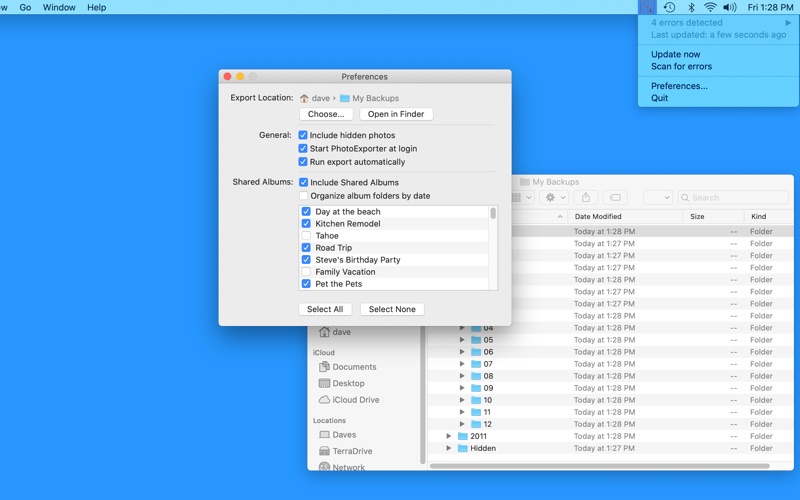Select Network in Finder sidebar
Screen dimensions: 800x500
click(x=342, y=467)
